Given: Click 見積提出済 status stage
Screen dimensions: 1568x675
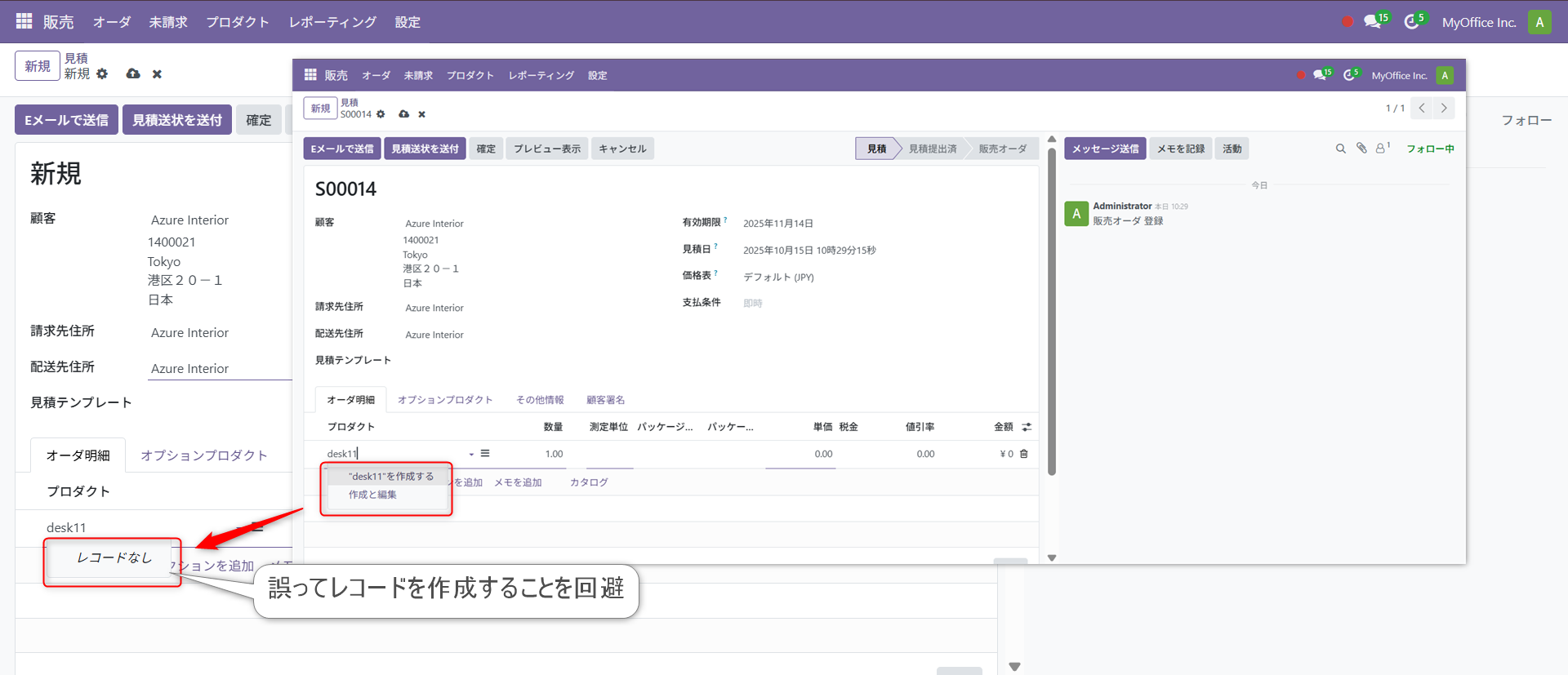Looking at the screenshot, I should click(933, 149).
